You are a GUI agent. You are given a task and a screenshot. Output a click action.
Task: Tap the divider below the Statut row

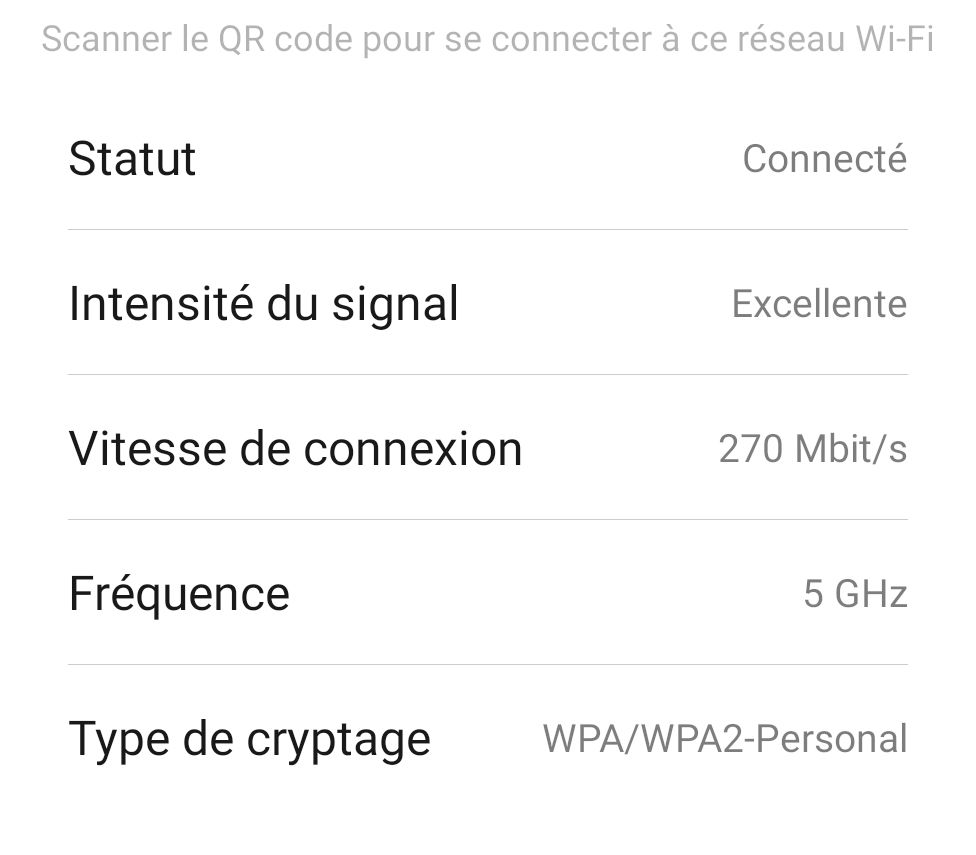[488, 231]
